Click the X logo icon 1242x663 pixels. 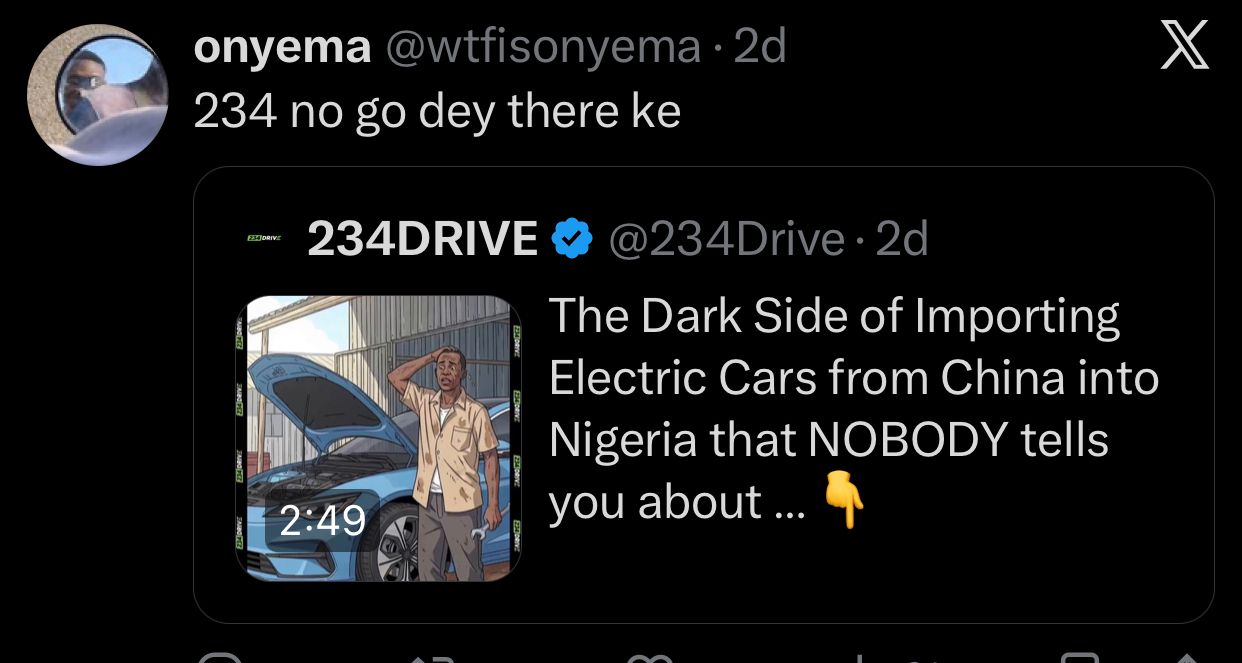point(1184,47)
